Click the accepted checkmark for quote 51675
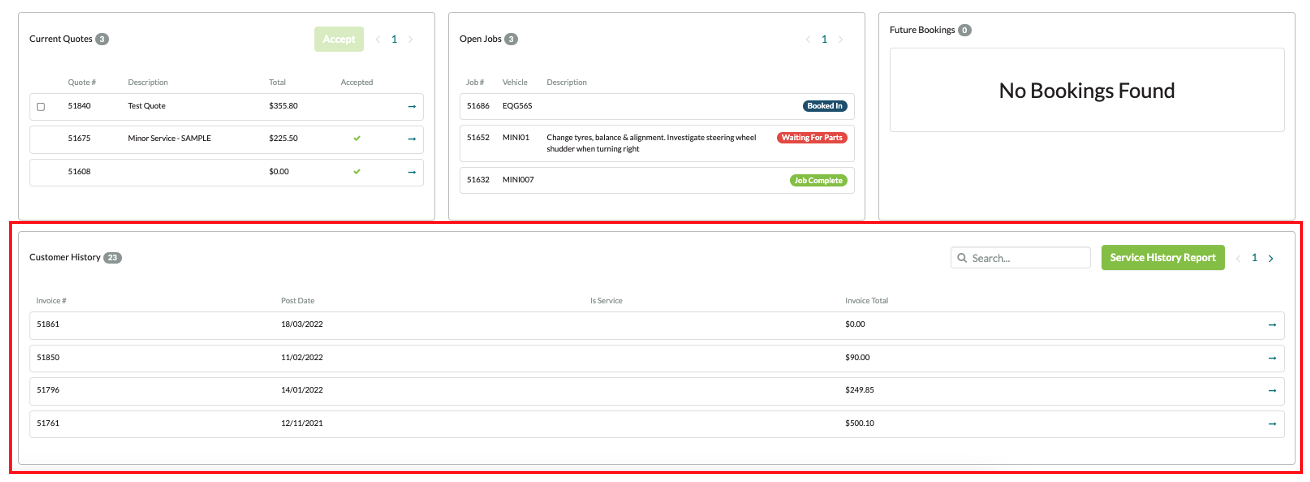 (357, 138)
